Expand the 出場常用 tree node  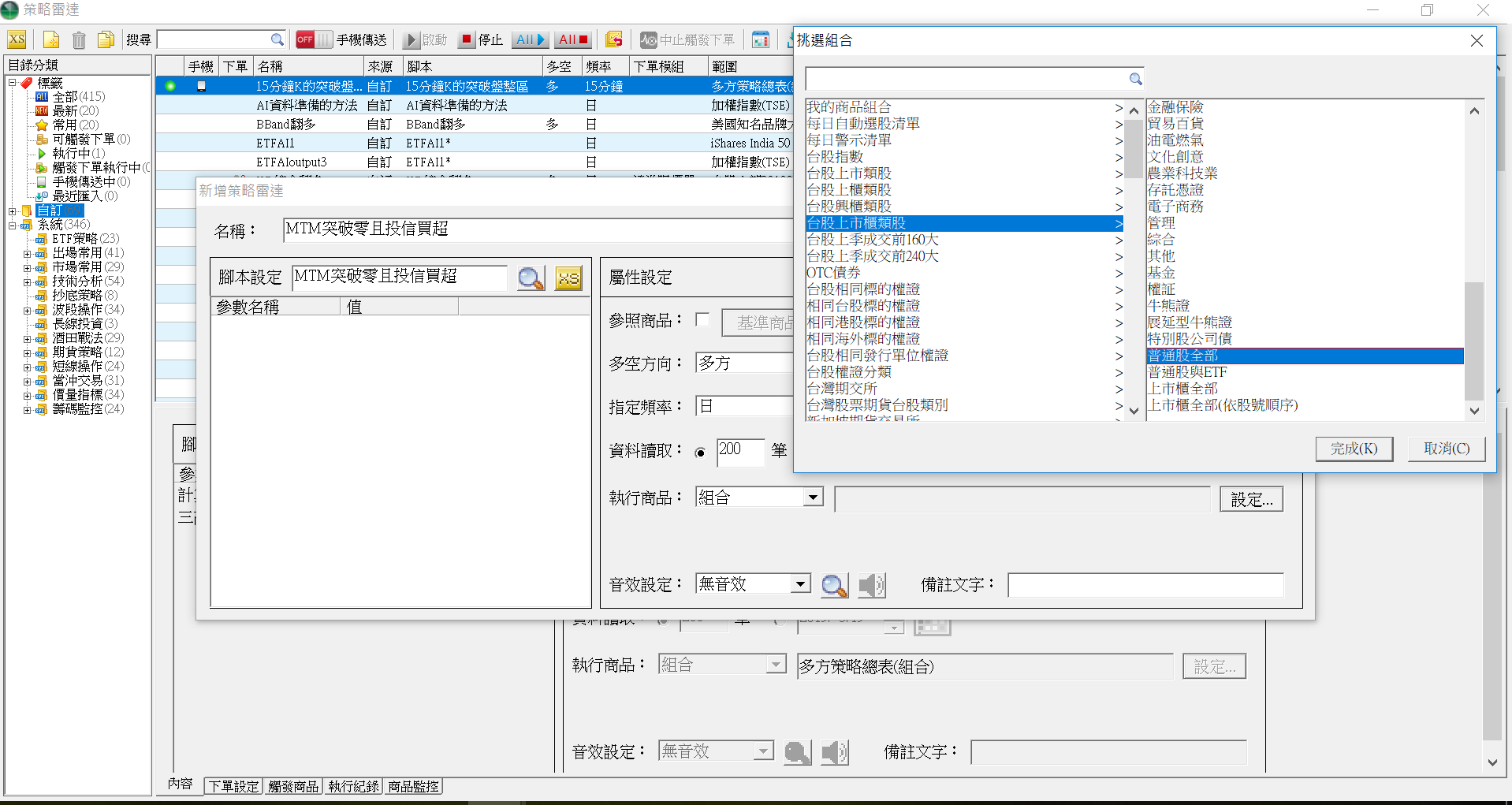point(27,253)
